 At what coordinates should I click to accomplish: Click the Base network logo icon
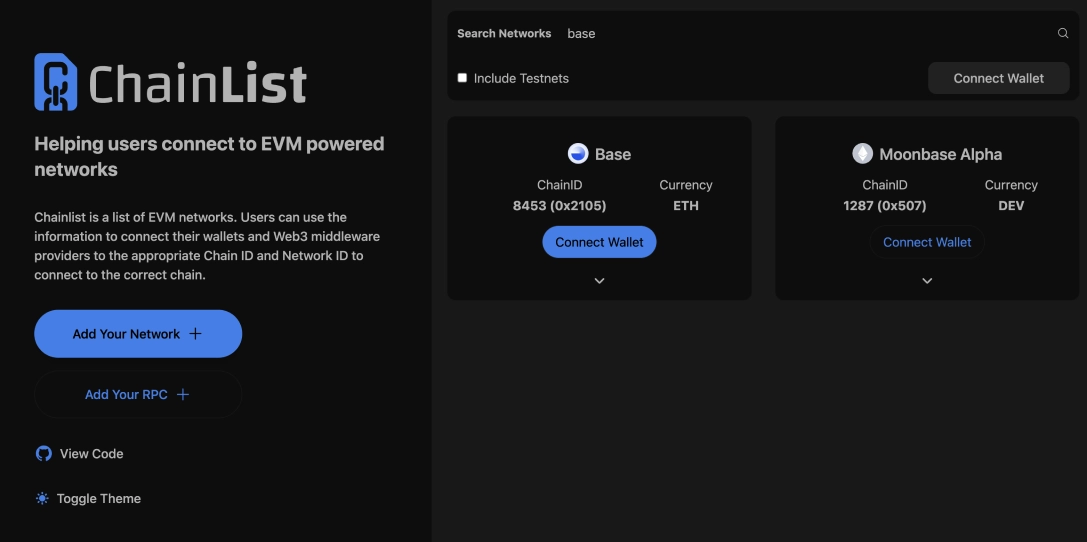point(578,154)
